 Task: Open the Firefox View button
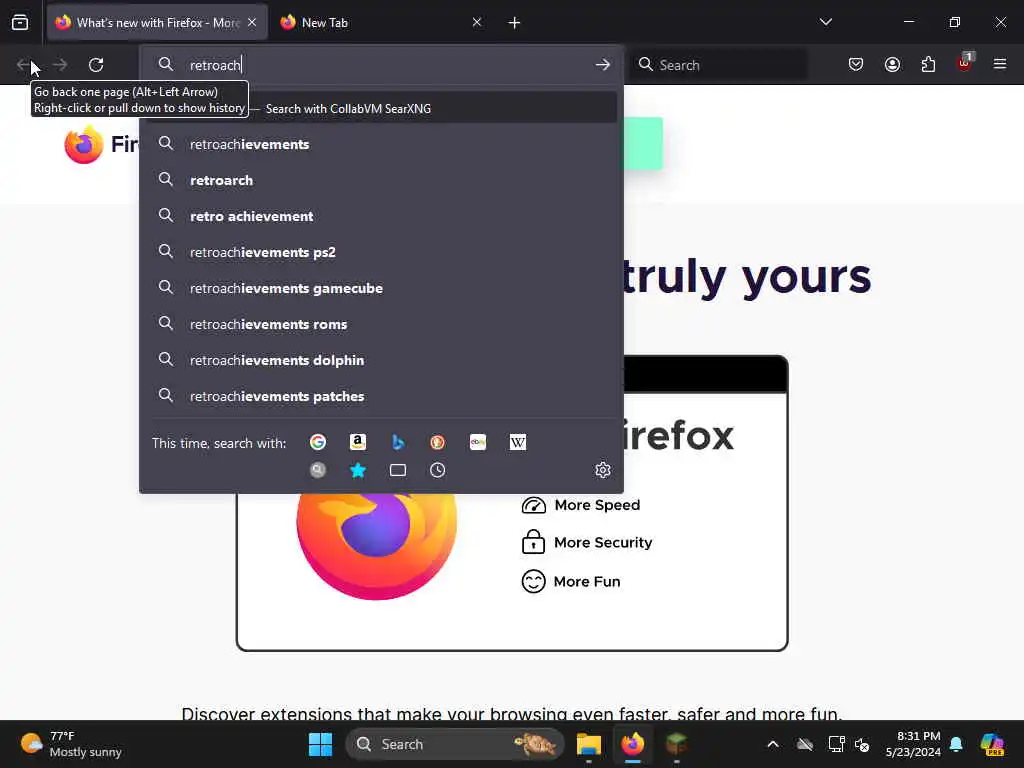(20, 22)
